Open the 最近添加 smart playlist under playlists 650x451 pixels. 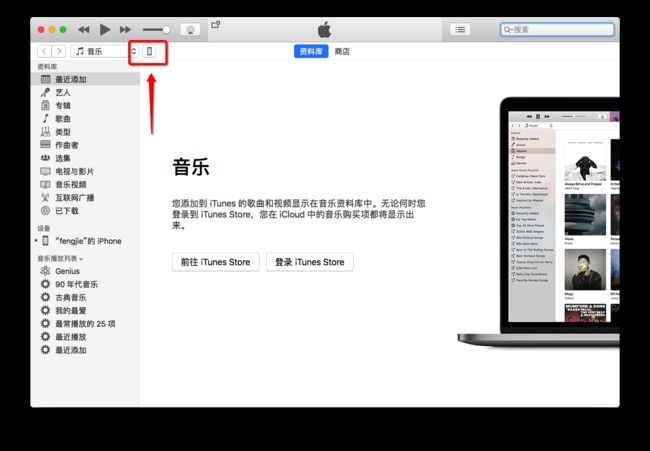tap(85, 350)
